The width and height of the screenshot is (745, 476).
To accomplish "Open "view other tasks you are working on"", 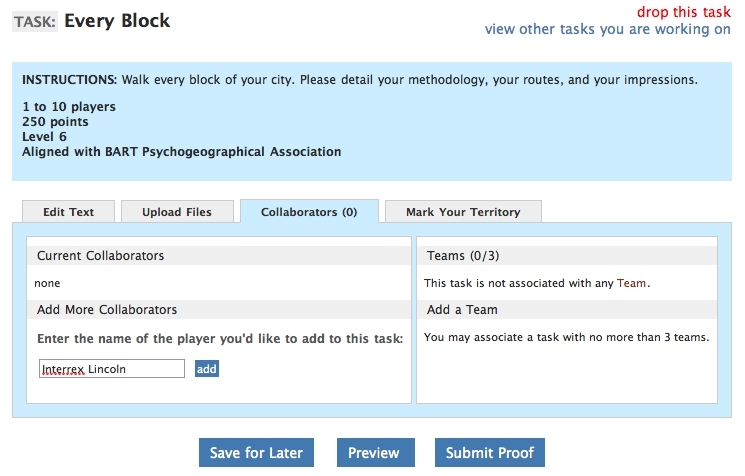I will coord(607,29).
